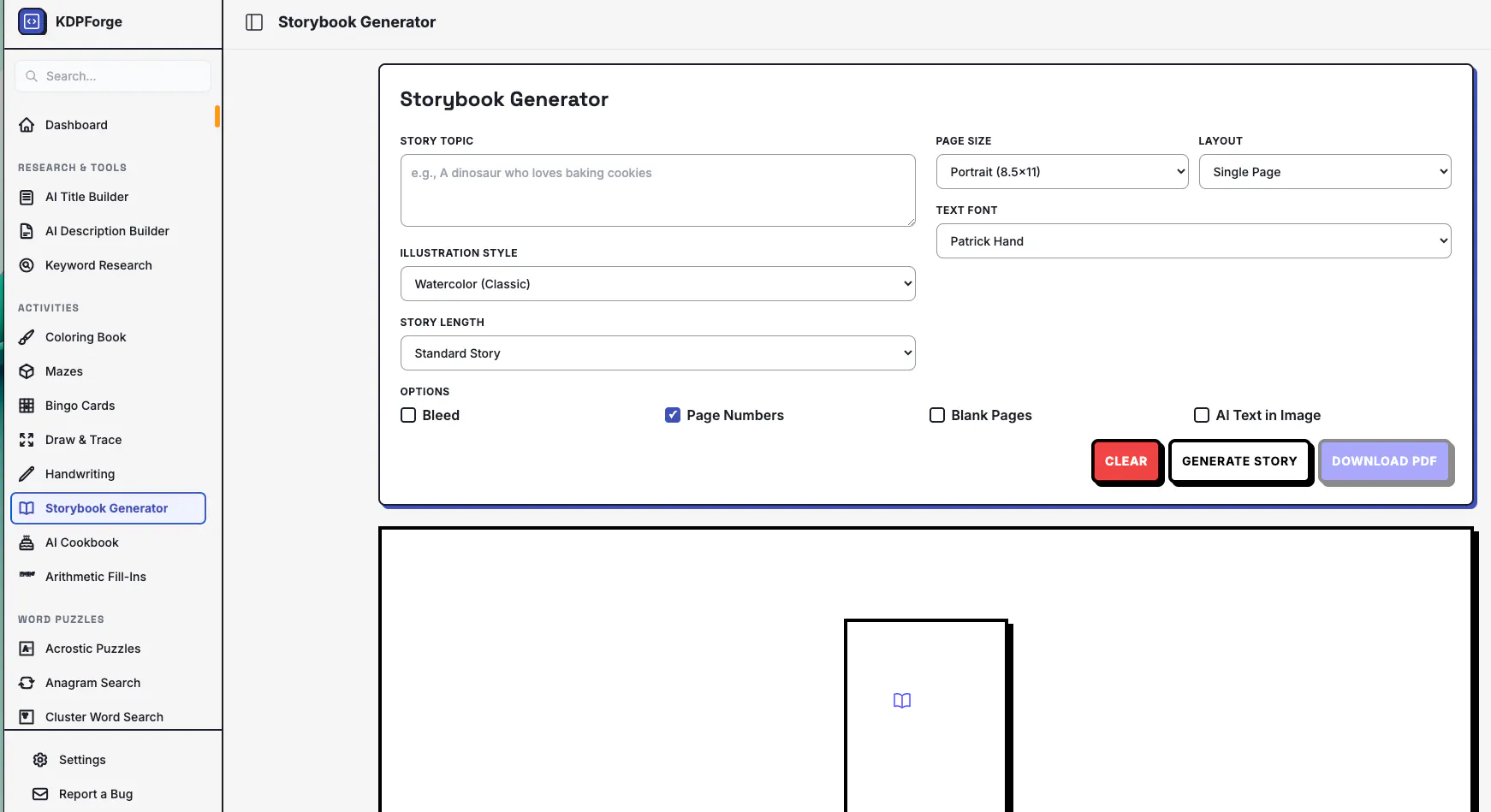The image size is (1491, 812).
Task: Open Dashboard in the sidebar
Action: [x=108, y=125]
